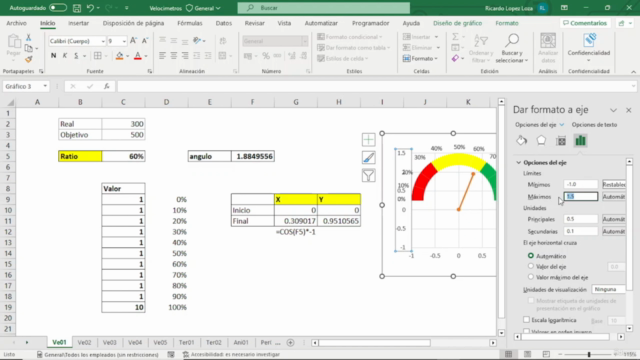Collapse the Opciones del eje section

point(518,162)
